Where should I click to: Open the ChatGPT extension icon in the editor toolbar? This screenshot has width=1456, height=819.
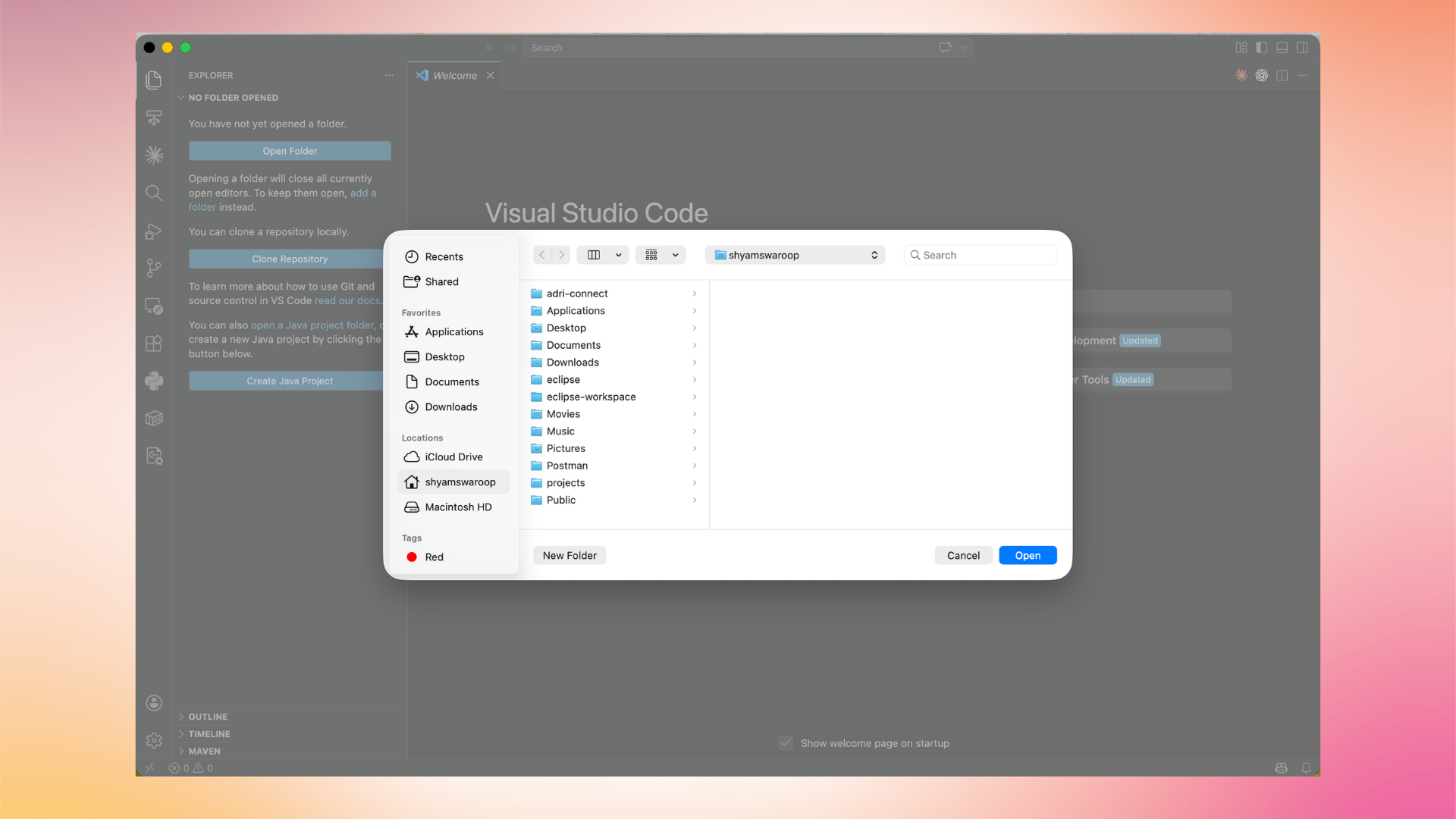pyautogui.click(x=1262, y=75)
